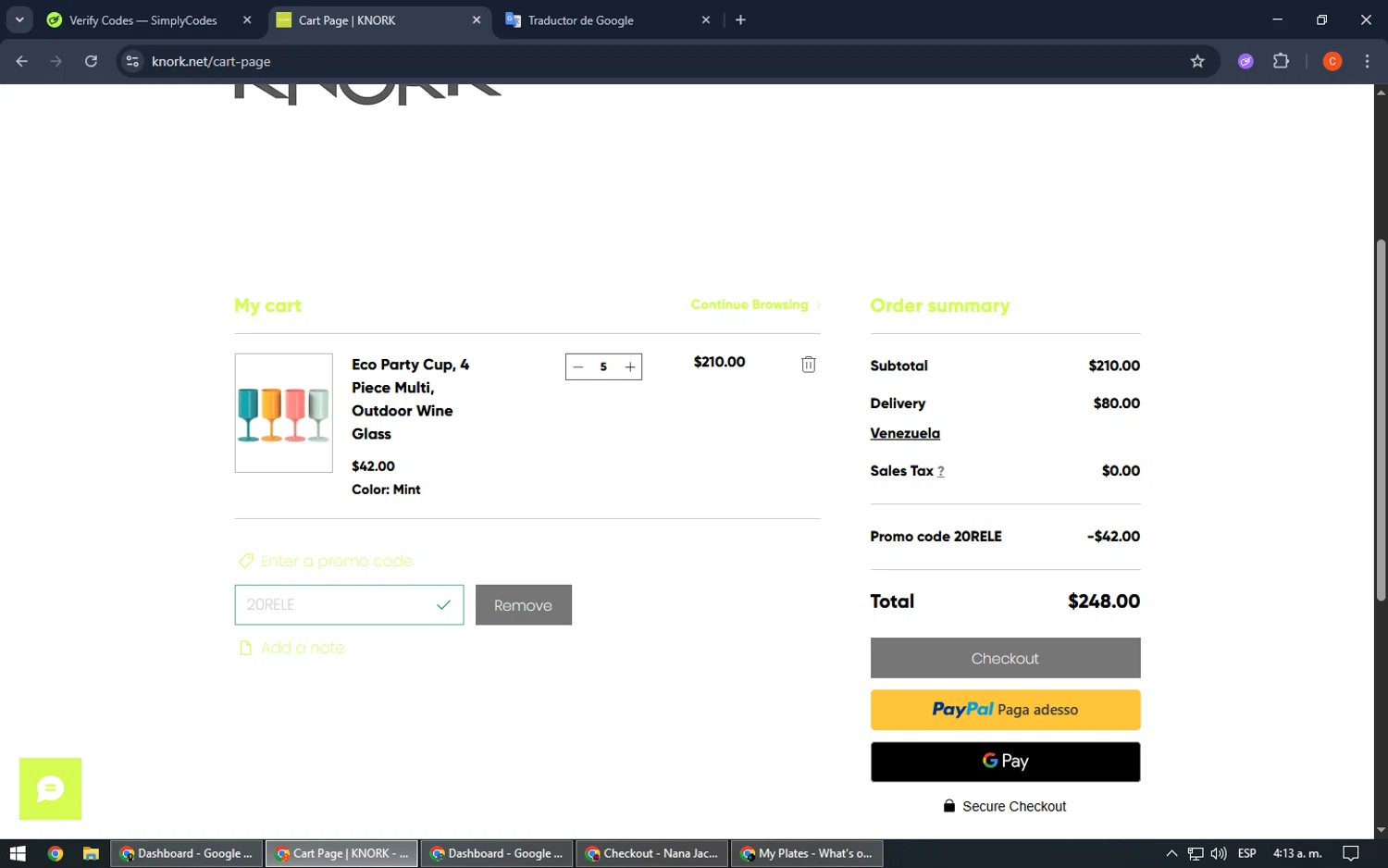
Task: Click the taskbar clock showing 4:13 a. m.
Action: [x=1297, y=853]
